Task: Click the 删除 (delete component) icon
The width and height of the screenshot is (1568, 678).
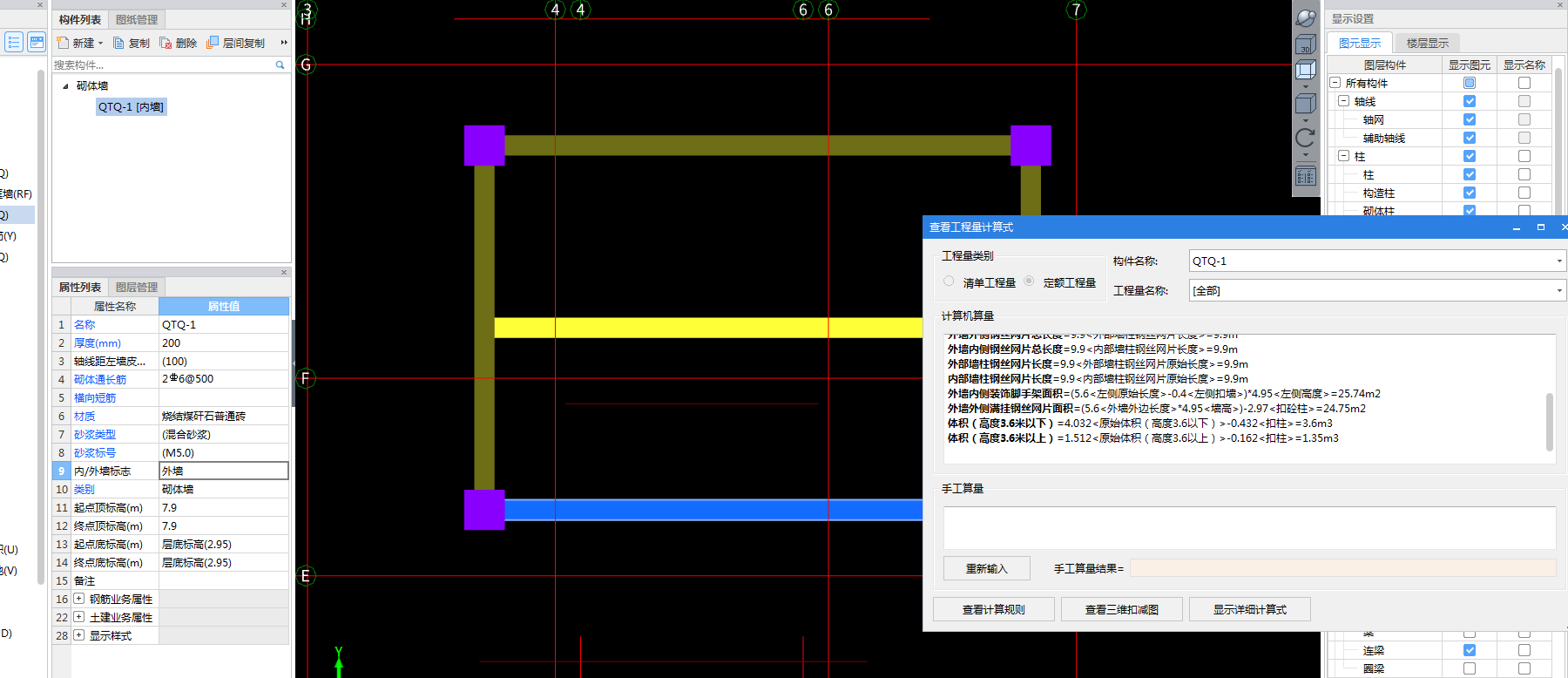Action: point(166,43)
